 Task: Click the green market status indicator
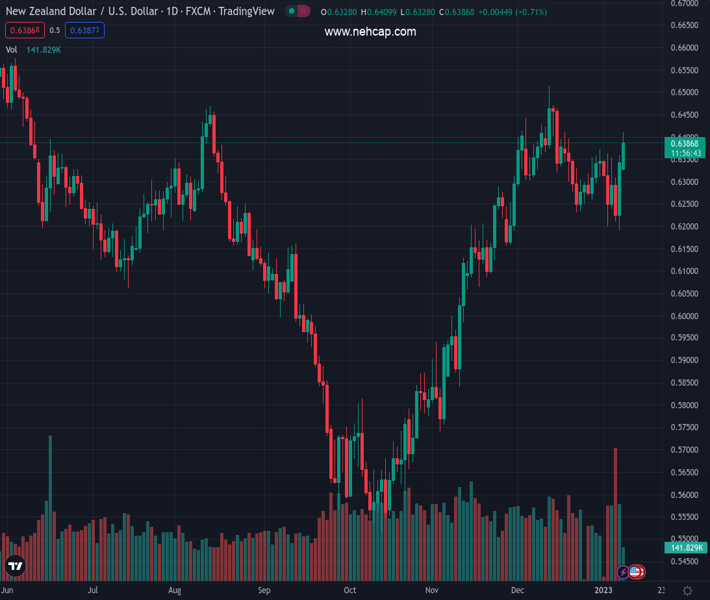point(291,12)
